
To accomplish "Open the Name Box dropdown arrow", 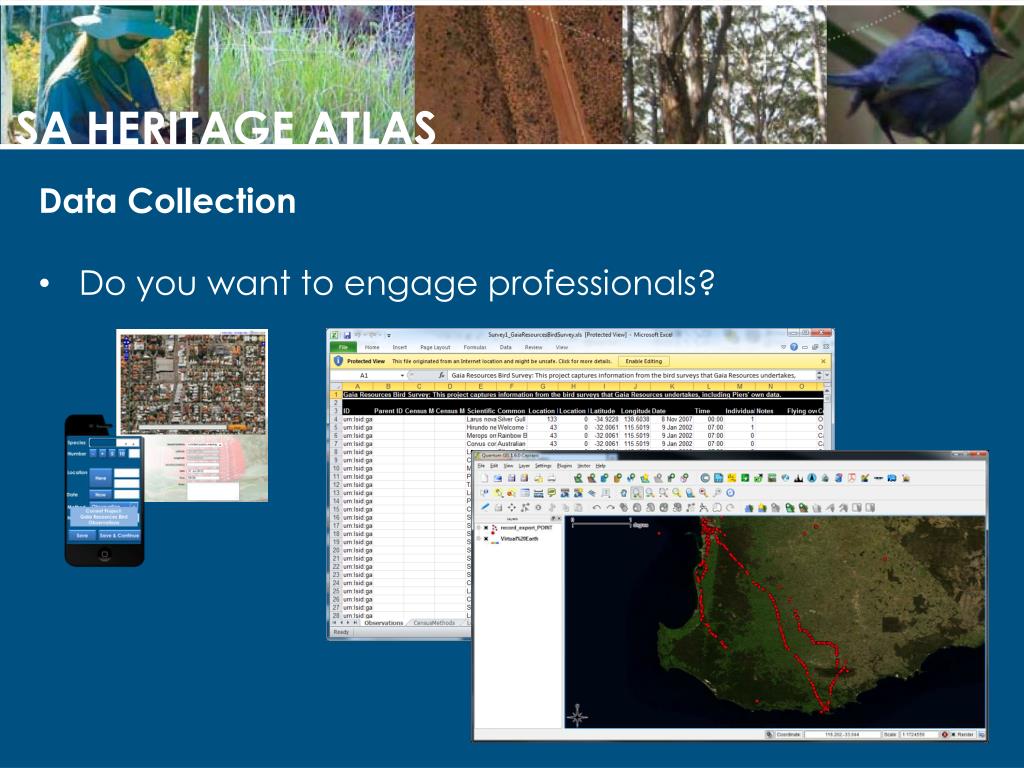I will click(x=402, y=376).
